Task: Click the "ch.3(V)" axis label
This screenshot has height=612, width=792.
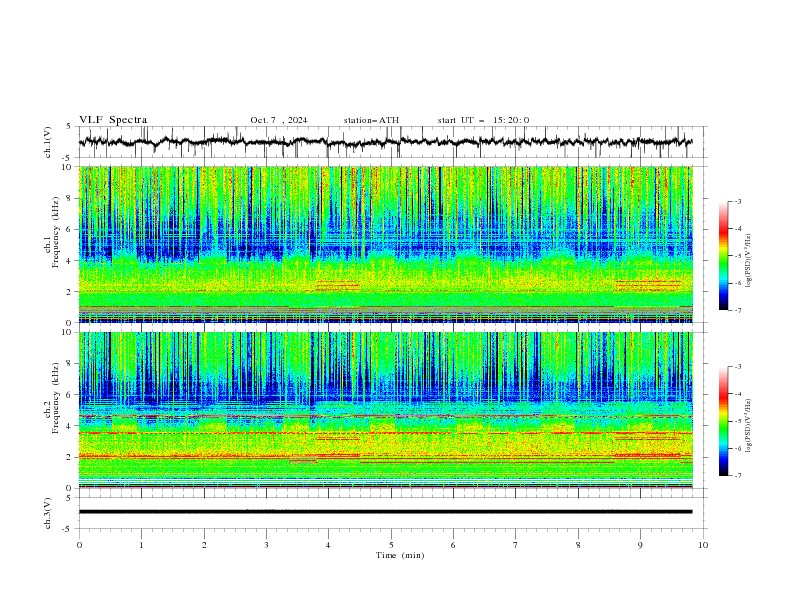Action: click(x=48, y=513)
